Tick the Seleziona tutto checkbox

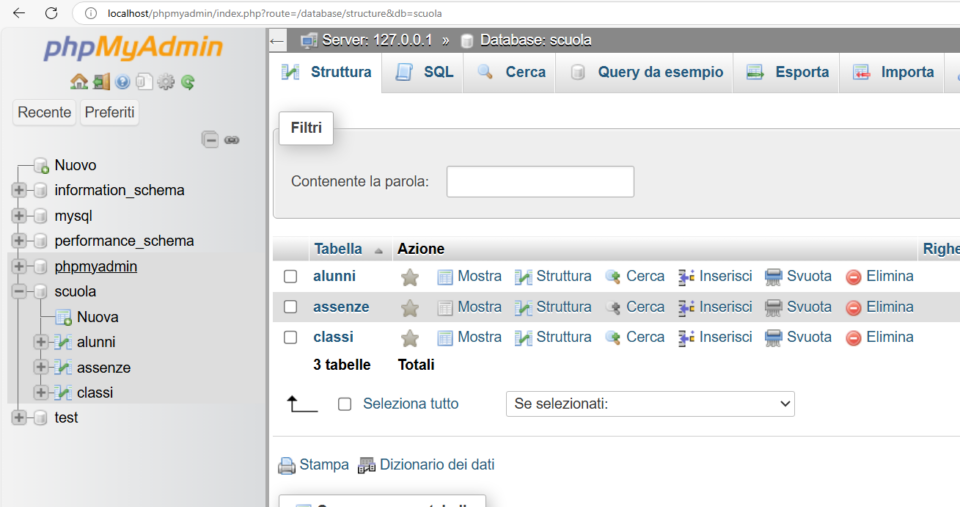(x=345, y=404)
